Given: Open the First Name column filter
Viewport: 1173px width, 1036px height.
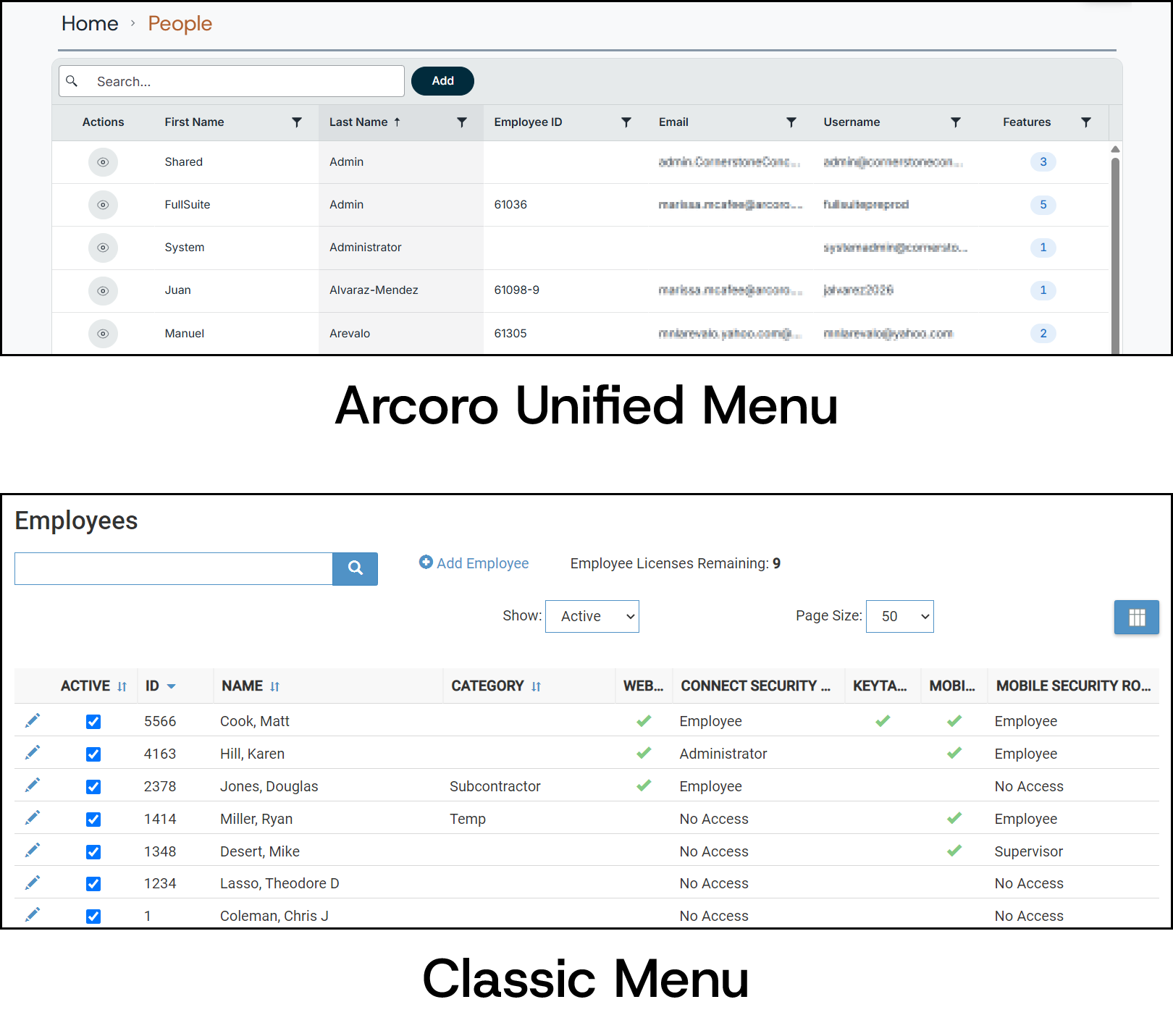Looking at the screenshot, I should tap(297, 122).
